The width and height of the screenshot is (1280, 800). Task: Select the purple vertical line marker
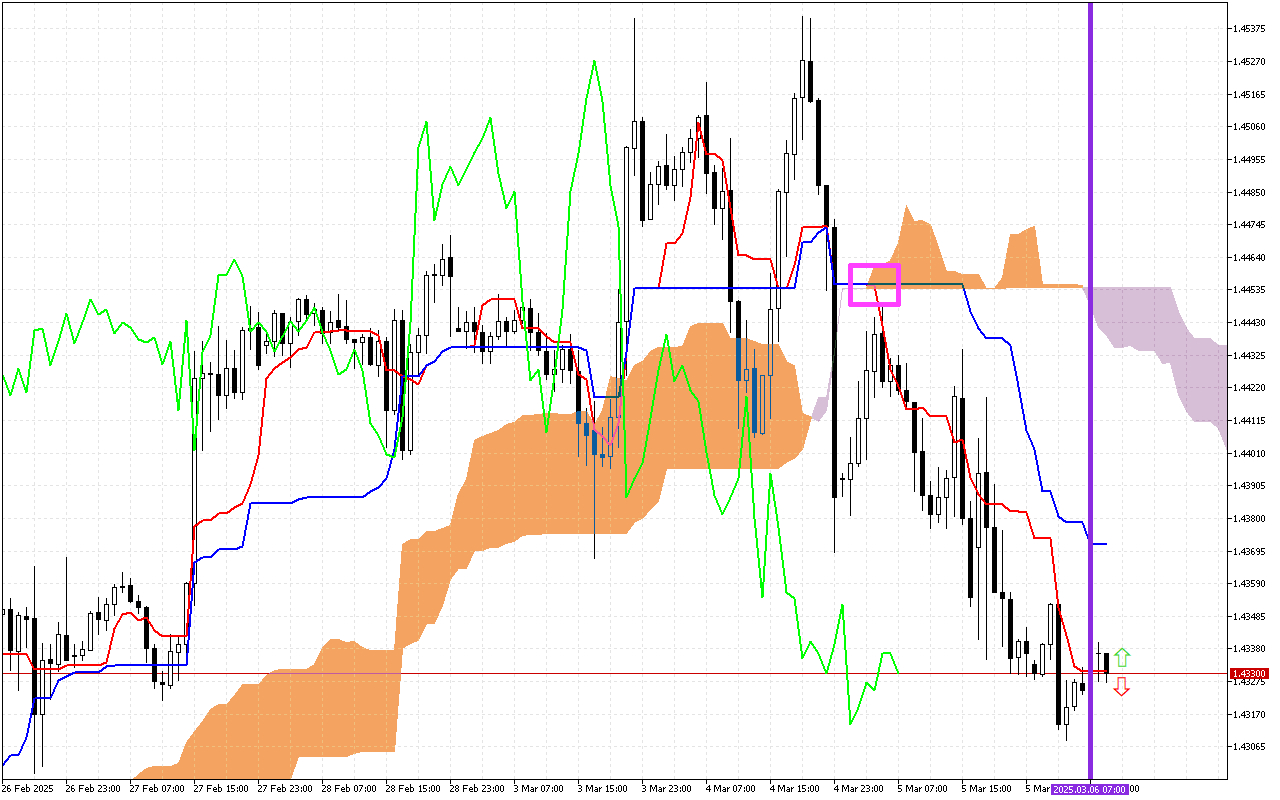click(1090, 390)
